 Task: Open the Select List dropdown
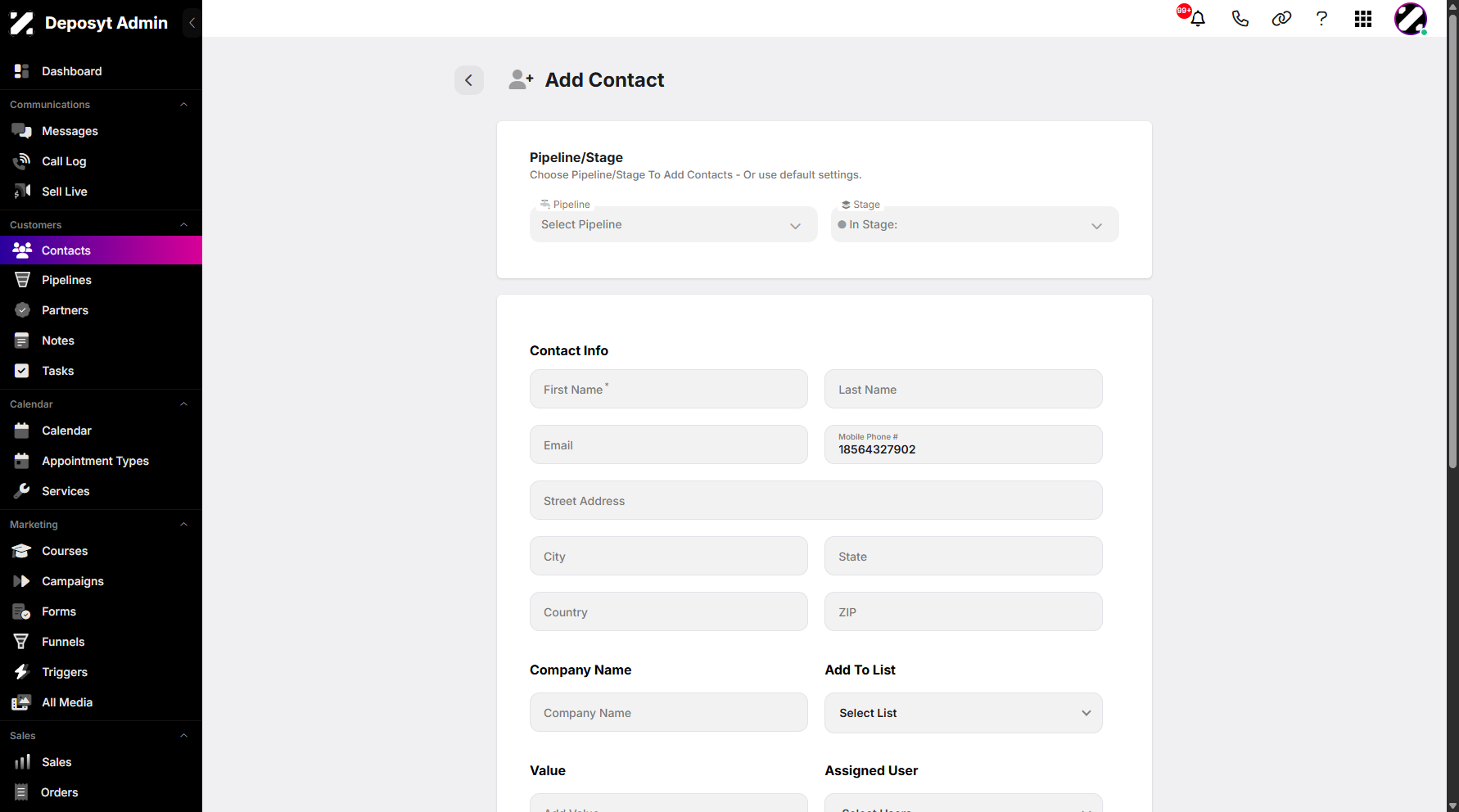click(963, 713)
